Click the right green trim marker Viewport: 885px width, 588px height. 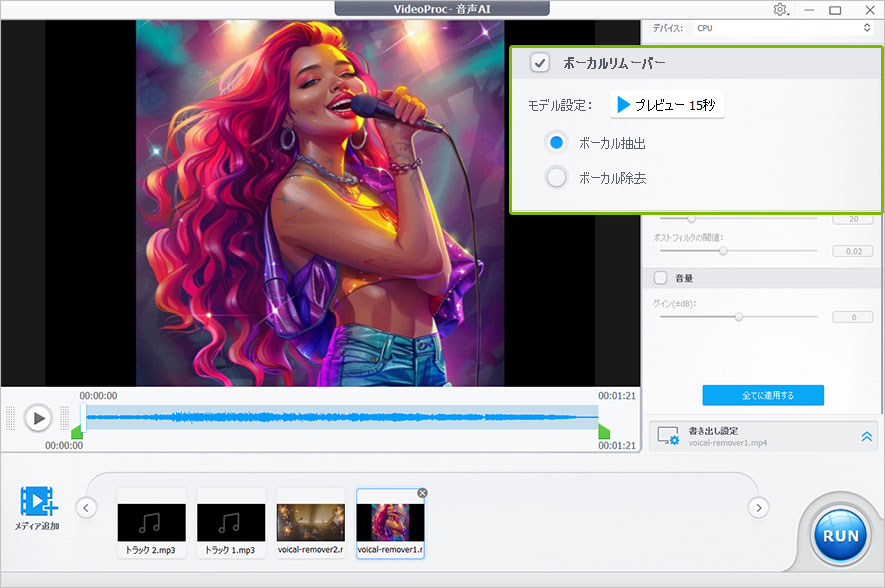(x=604, y=432)
